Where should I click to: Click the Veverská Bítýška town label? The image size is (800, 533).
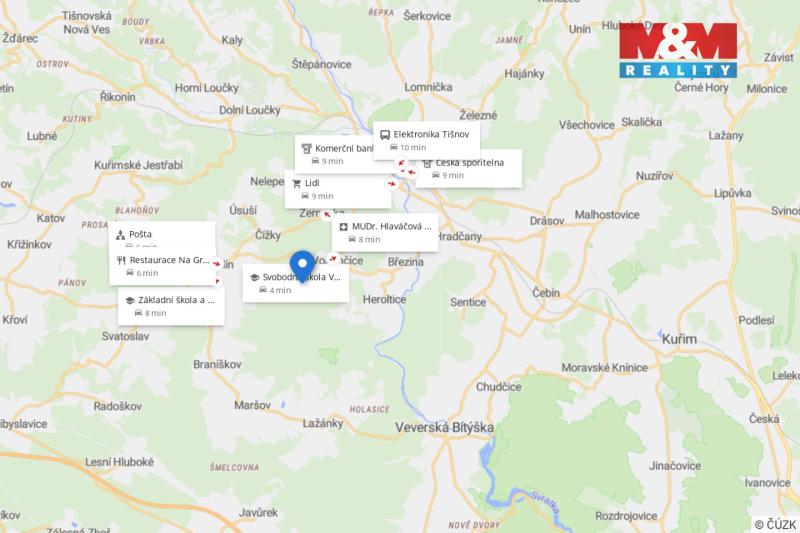442,425
